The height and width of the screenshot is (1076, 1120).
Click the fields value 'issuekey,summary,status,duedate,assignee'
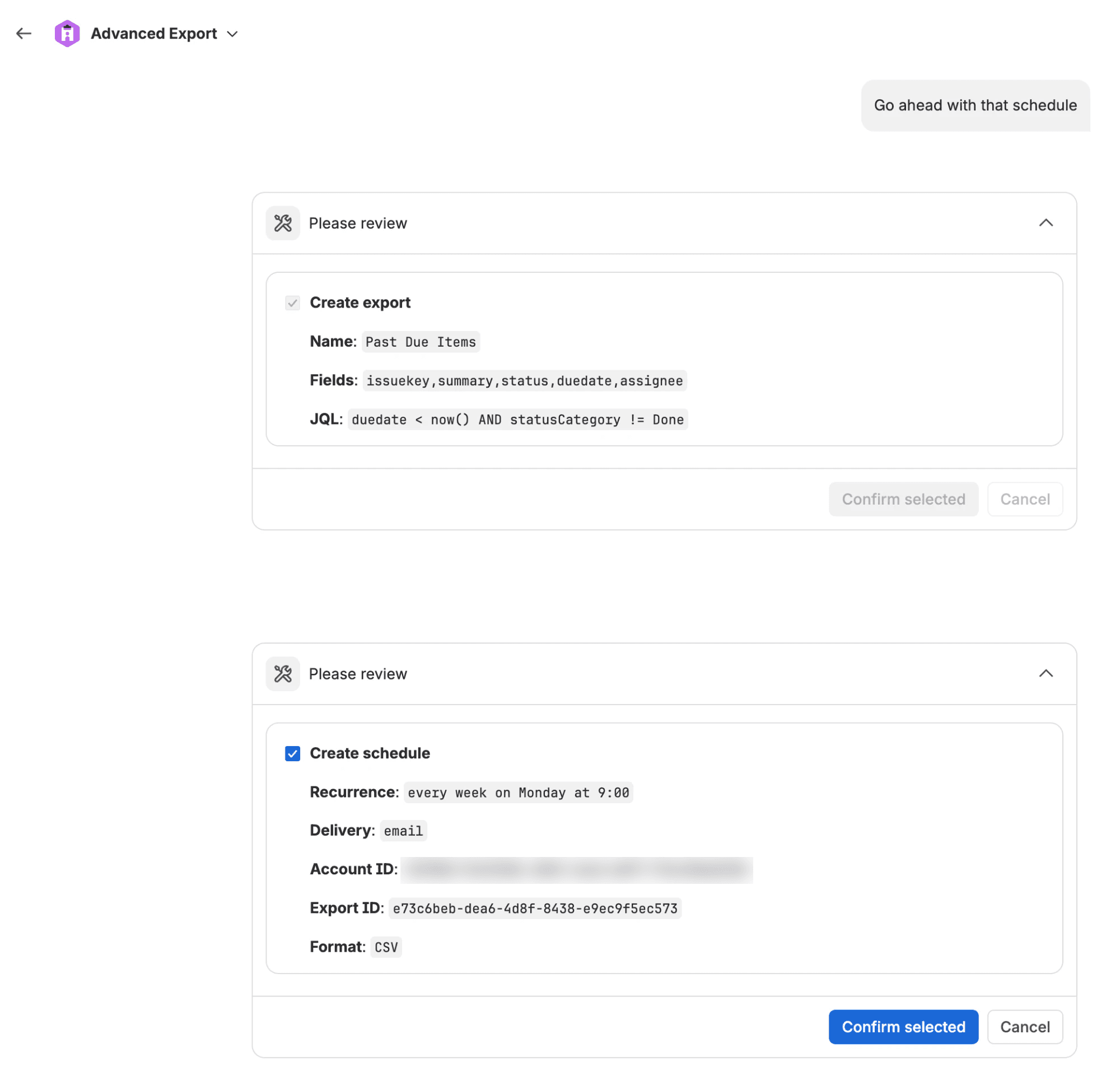click(525, 381)
